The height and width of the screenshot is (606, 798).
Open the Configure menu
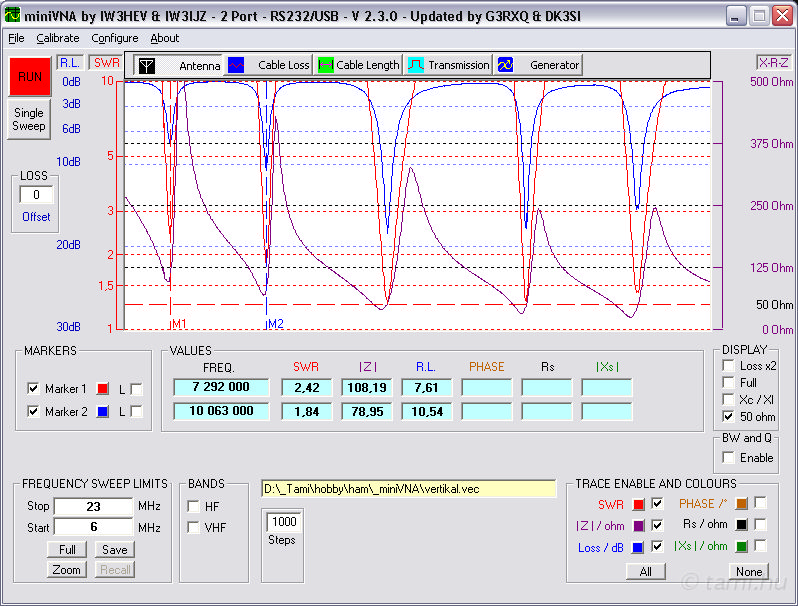(114, 38)
